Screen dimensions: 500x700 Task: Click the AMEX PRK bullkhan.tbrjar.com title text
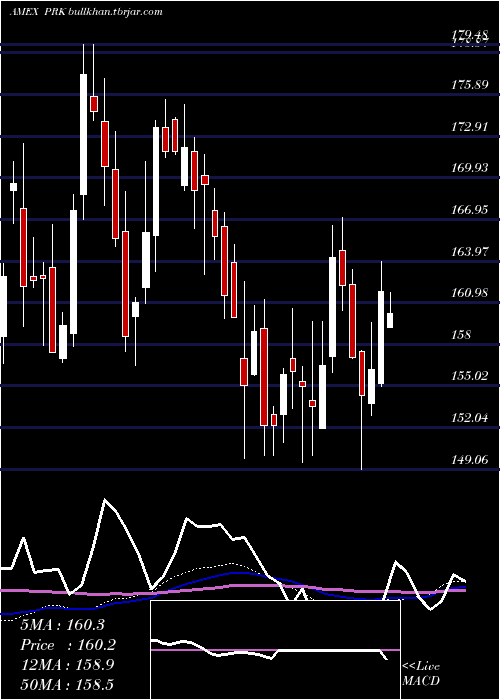[x=86, y=12]
